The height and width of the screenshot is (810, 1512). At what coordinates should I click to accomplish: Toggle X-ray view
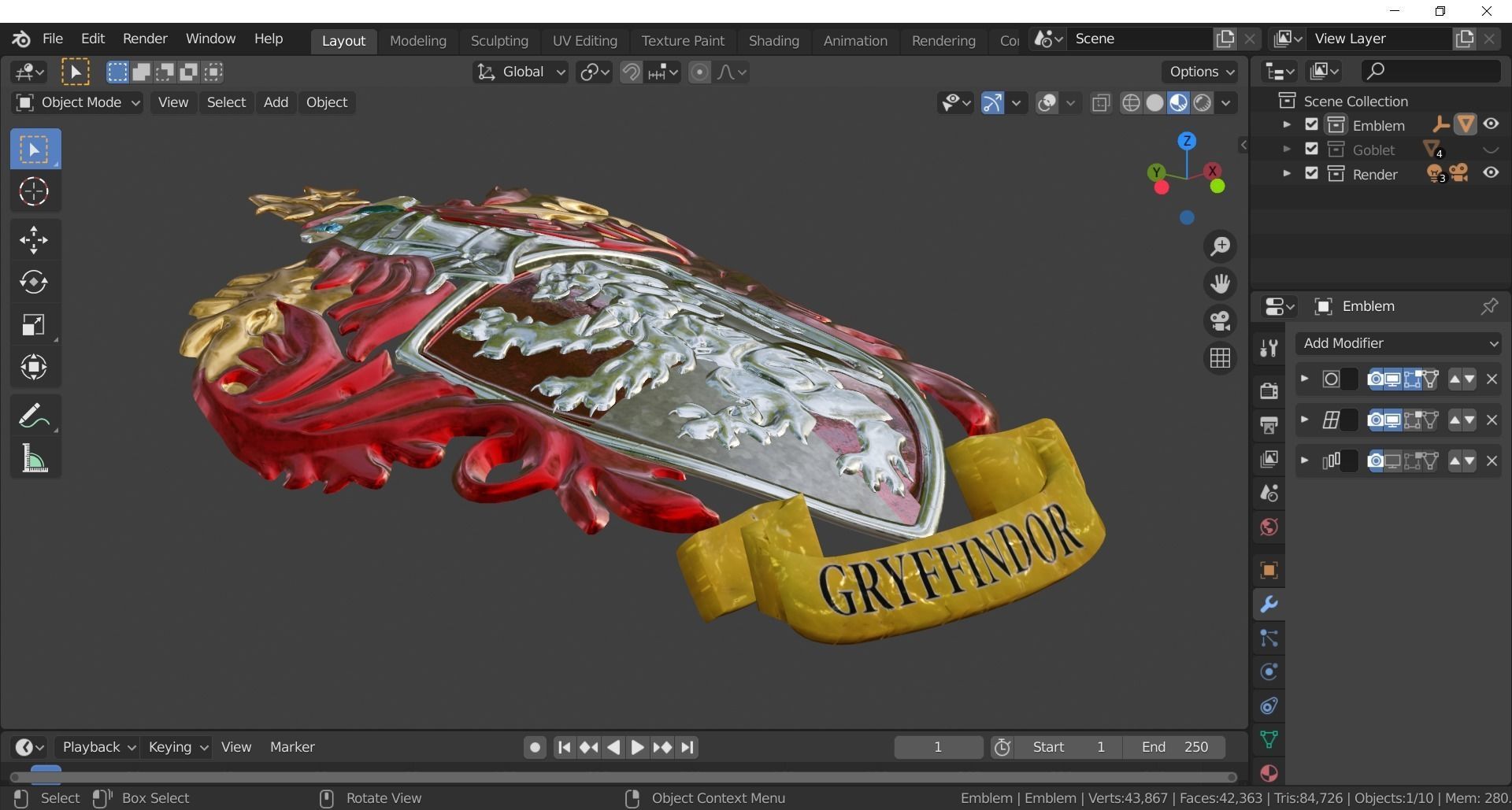point(1100,103)
